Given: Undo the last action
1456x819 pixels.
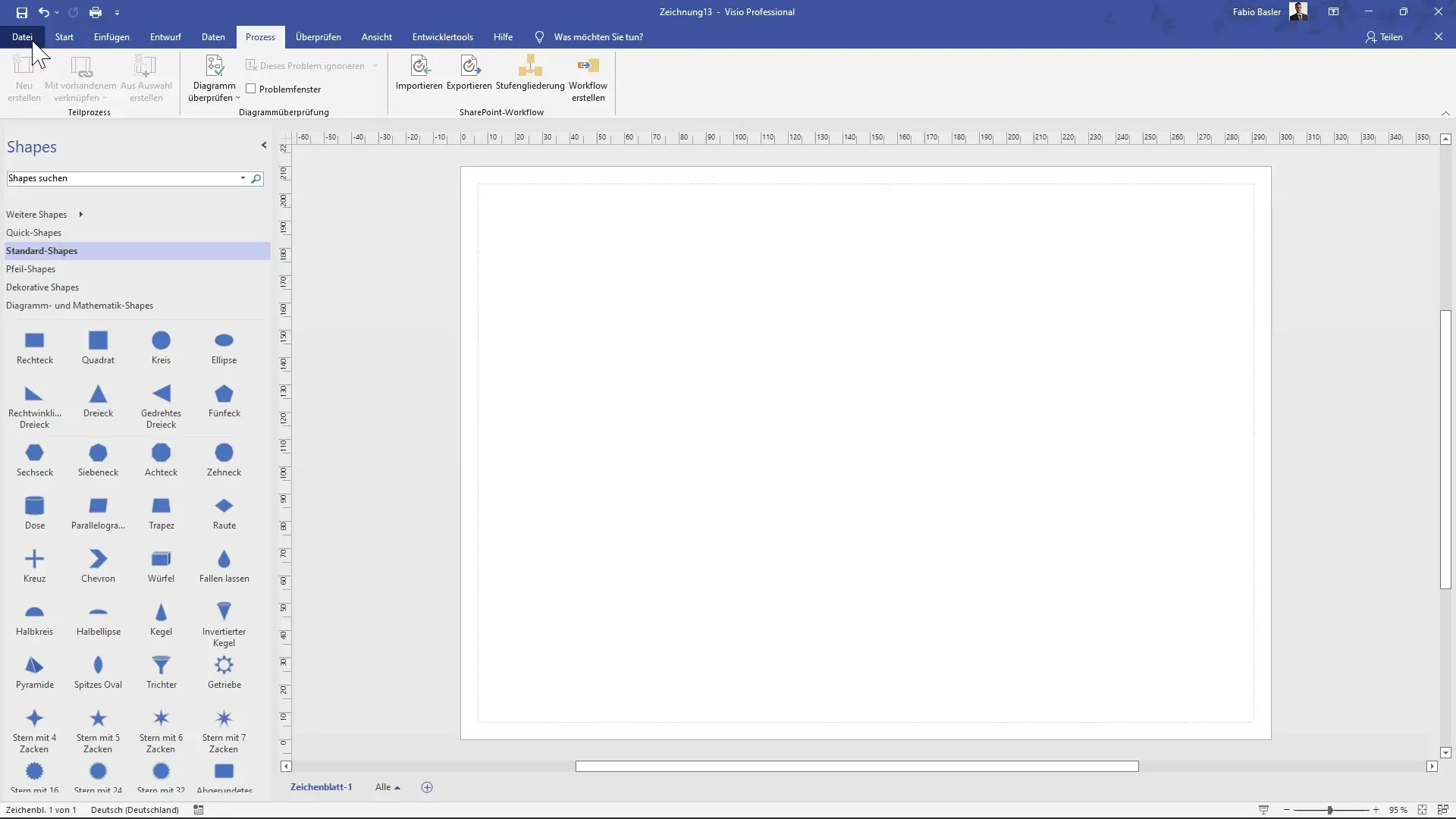Looking at the screenshot, I should [x=44, y=12].
